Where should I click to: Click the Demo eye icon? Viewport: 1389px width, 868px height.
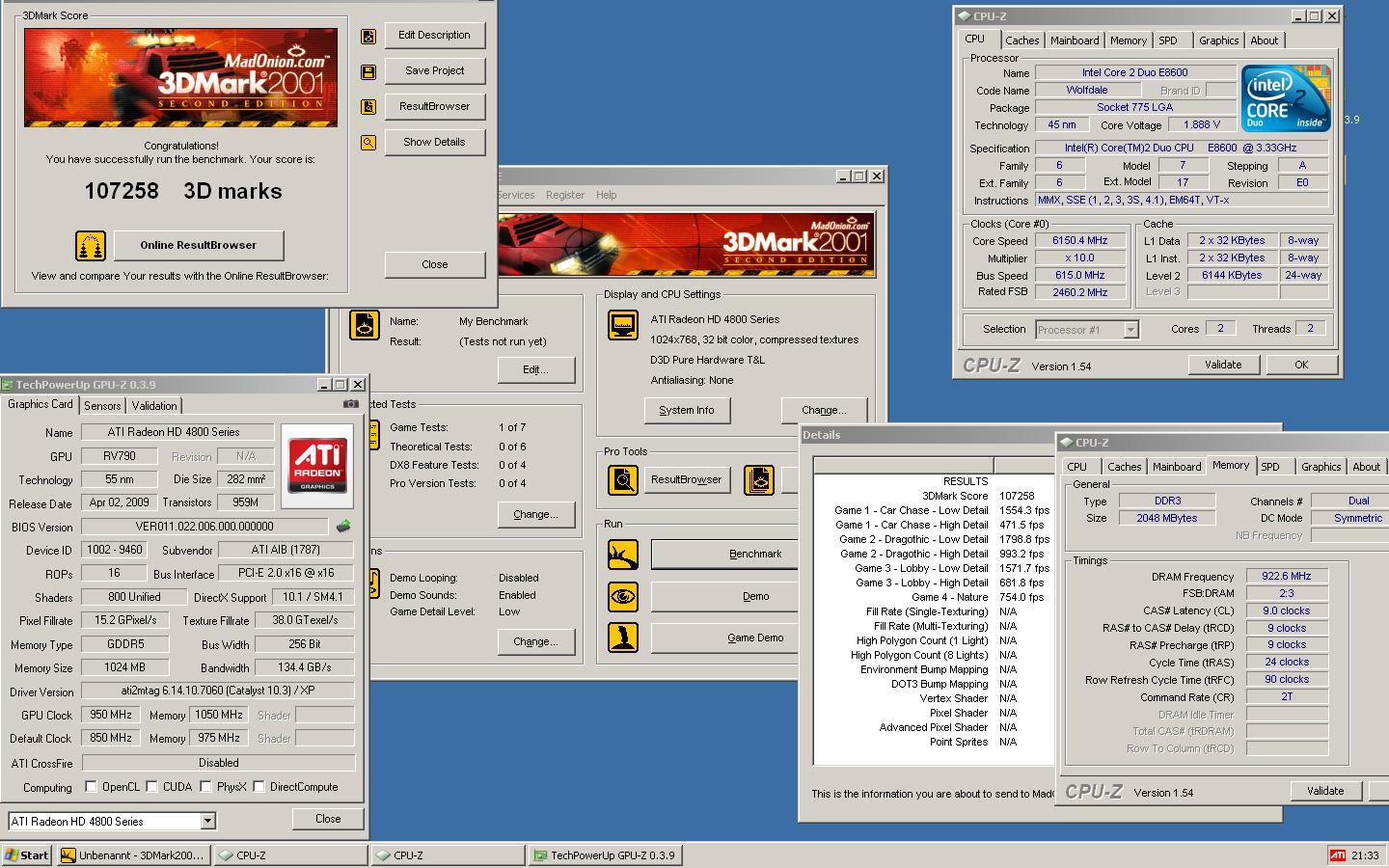pos(622,597)
